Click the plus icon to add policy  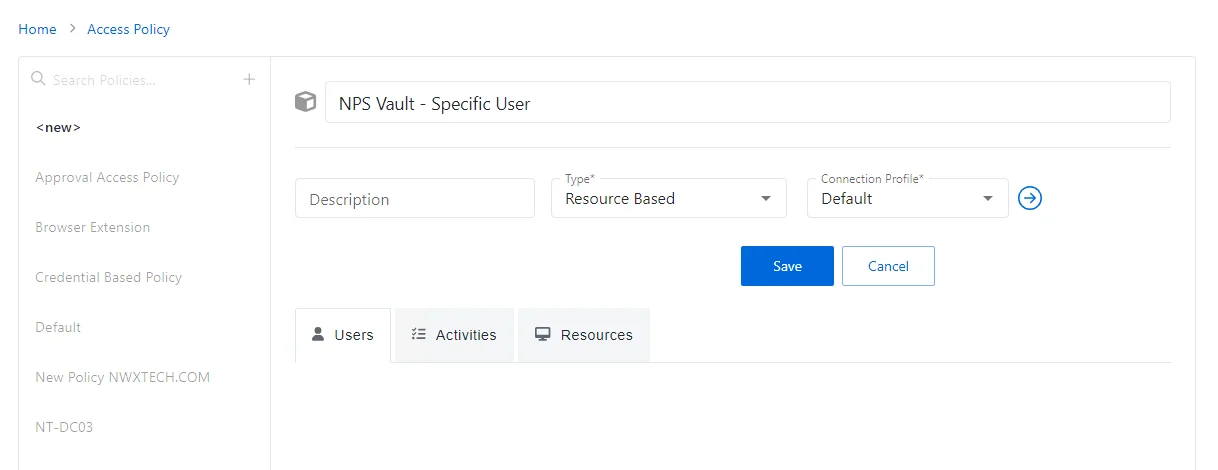[x=250, y=79]
